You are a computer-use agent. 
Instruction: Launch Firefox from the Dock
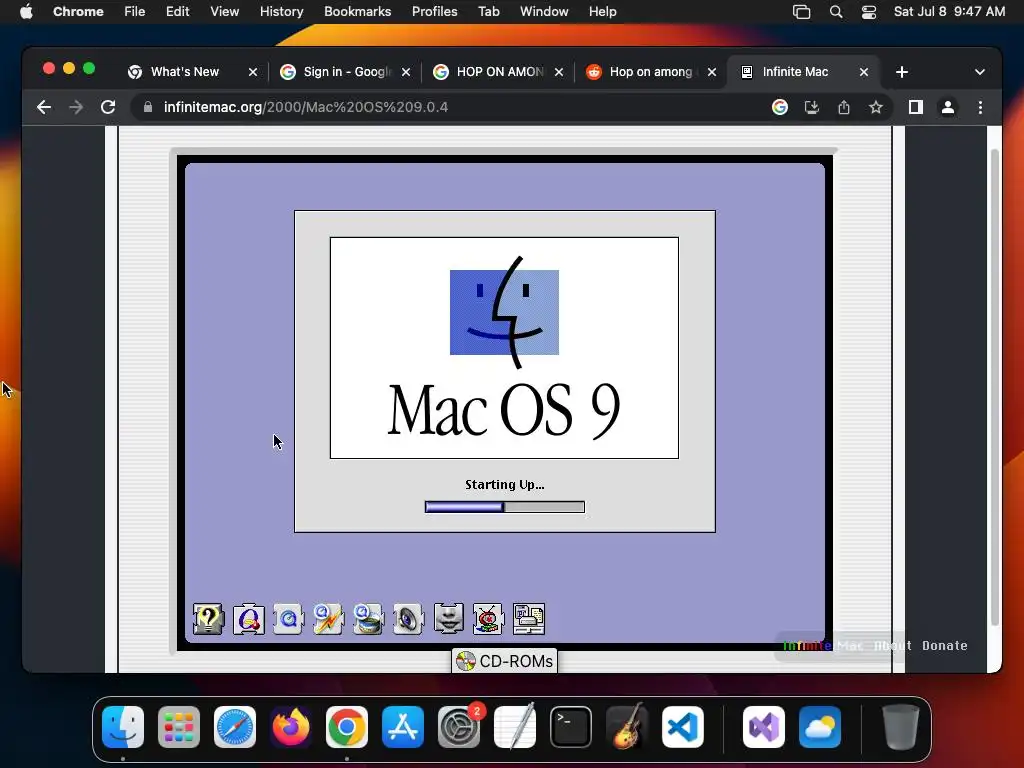(291, 726)
